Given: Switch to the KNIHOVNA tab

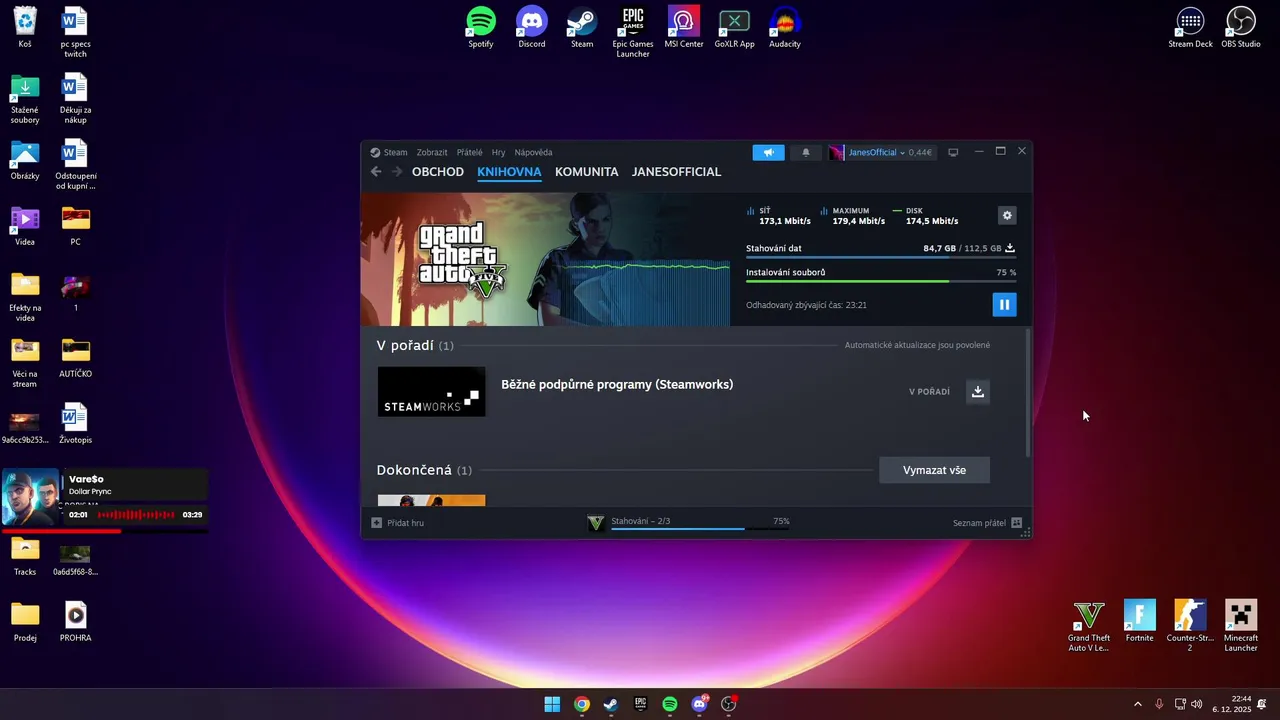Looking at the screenshot, I should (x=509, y=172).
